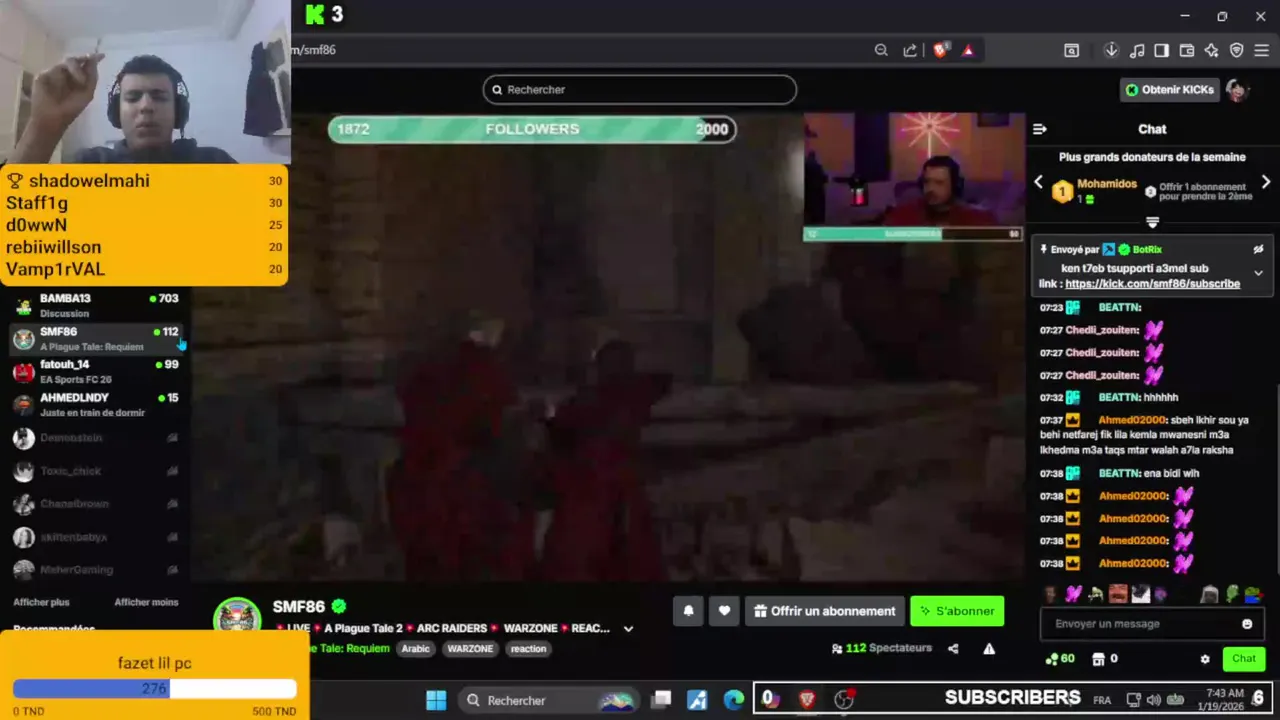Open the Brave VPN shield icon
Viewport: 1280px width, 720px height.
click(x=1237, y=50)
